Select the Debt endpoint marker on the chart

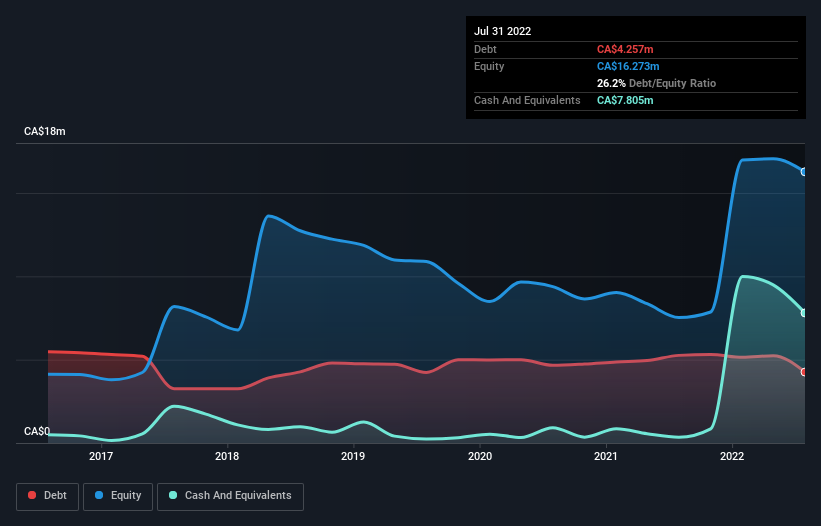[804, 372]
